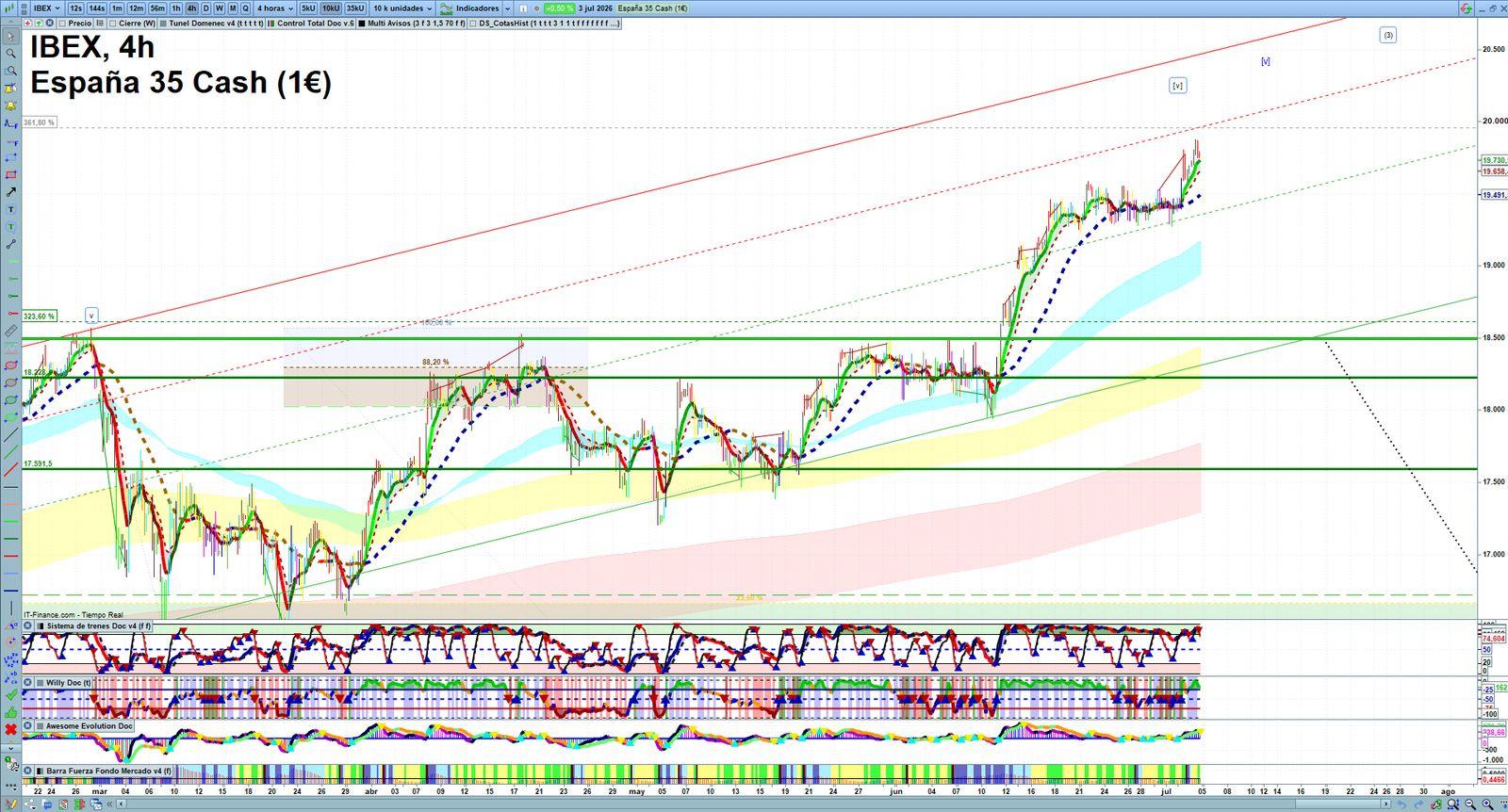Set history to 10kU
This screenshot has height=812, width=1508.
[331, 8]
